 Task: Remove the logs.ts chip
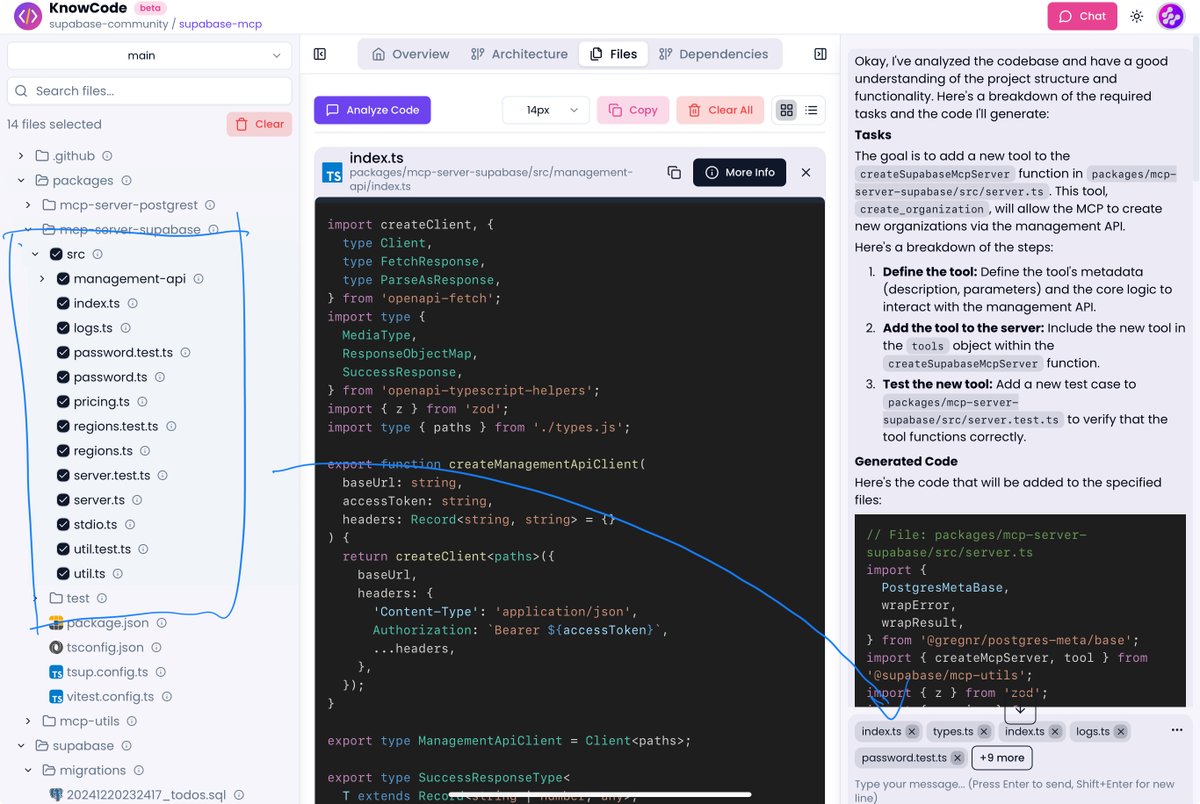point(1119,732)
